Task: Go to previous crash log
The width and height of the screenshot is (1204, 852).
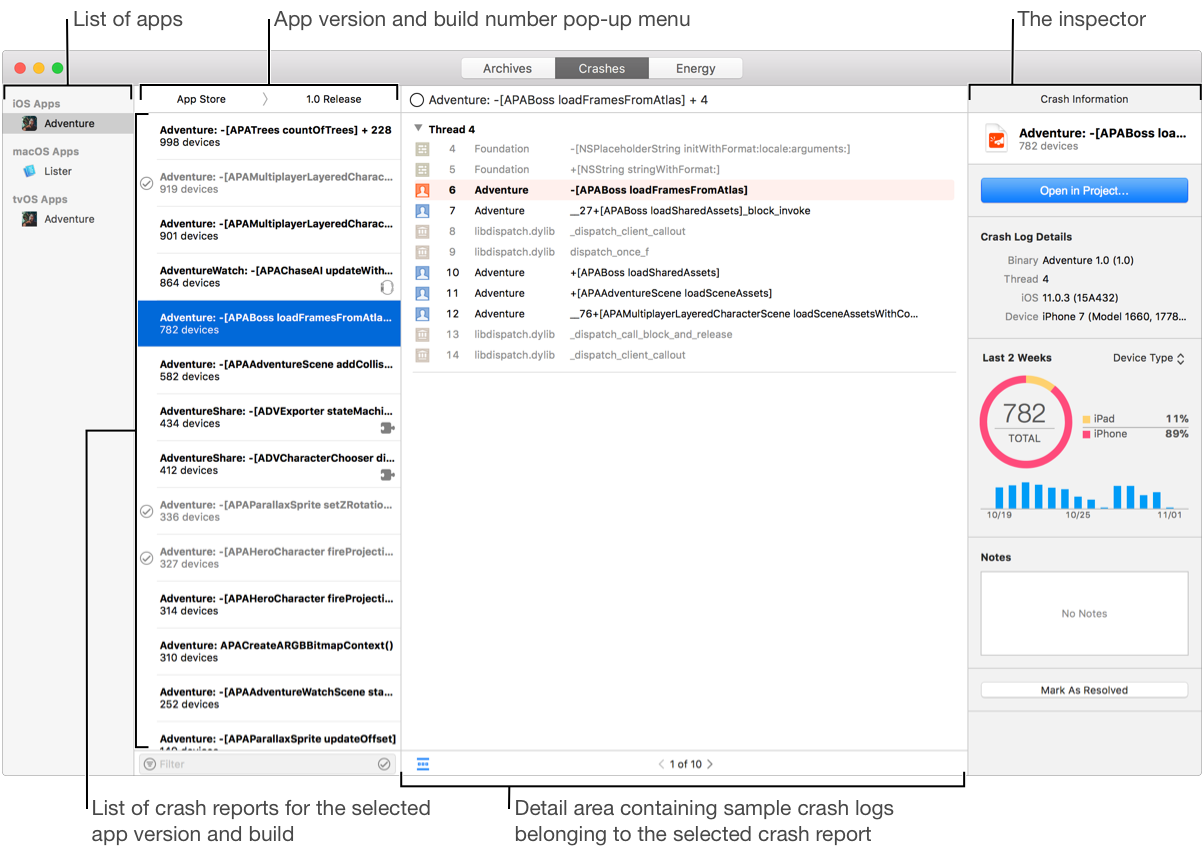Action: pyautogui.click(x=661, y=764)
